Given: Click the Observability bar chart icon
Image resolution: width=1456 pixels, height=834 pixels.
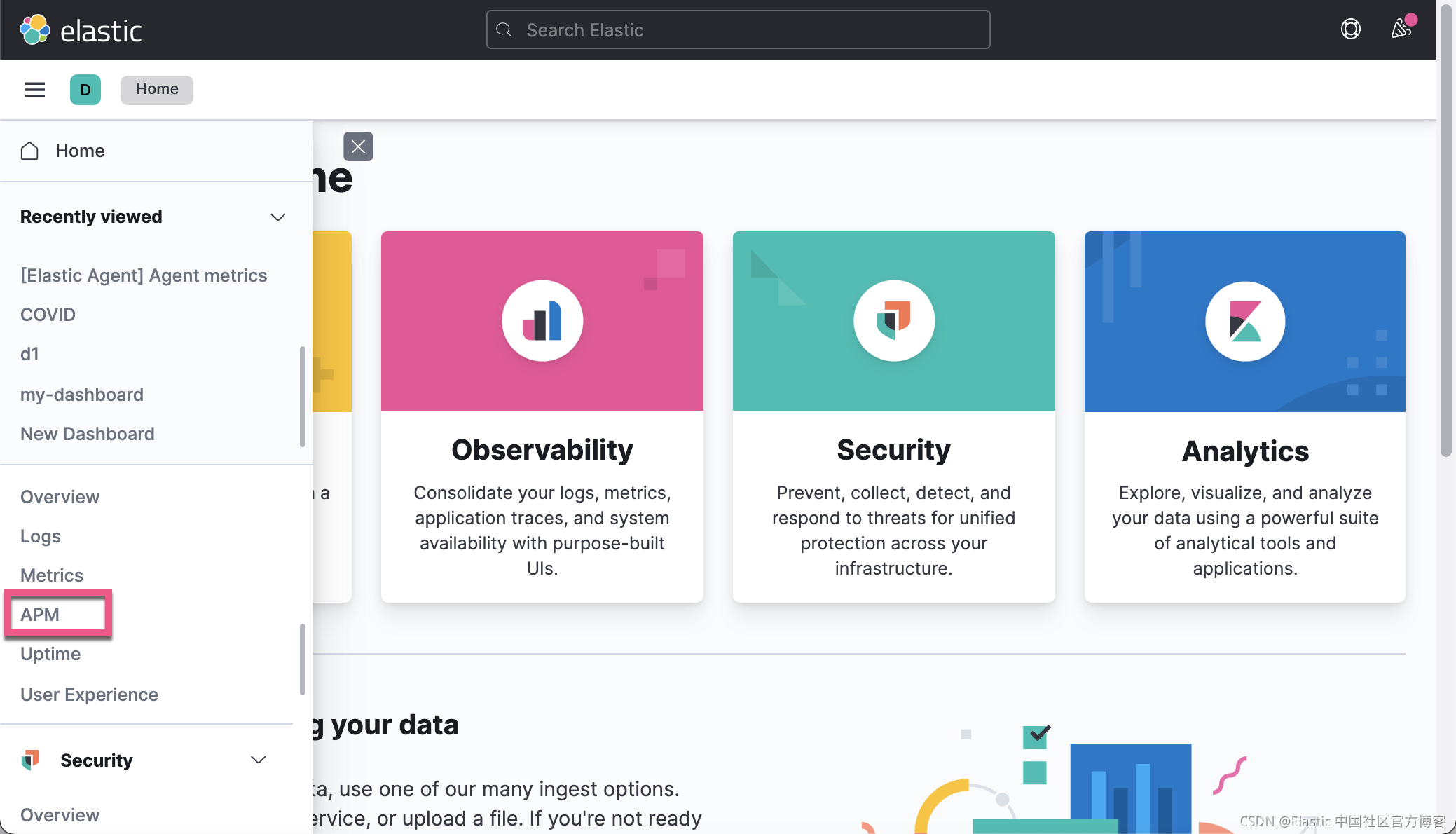Looking at the screenshot, I should point(542,321).
